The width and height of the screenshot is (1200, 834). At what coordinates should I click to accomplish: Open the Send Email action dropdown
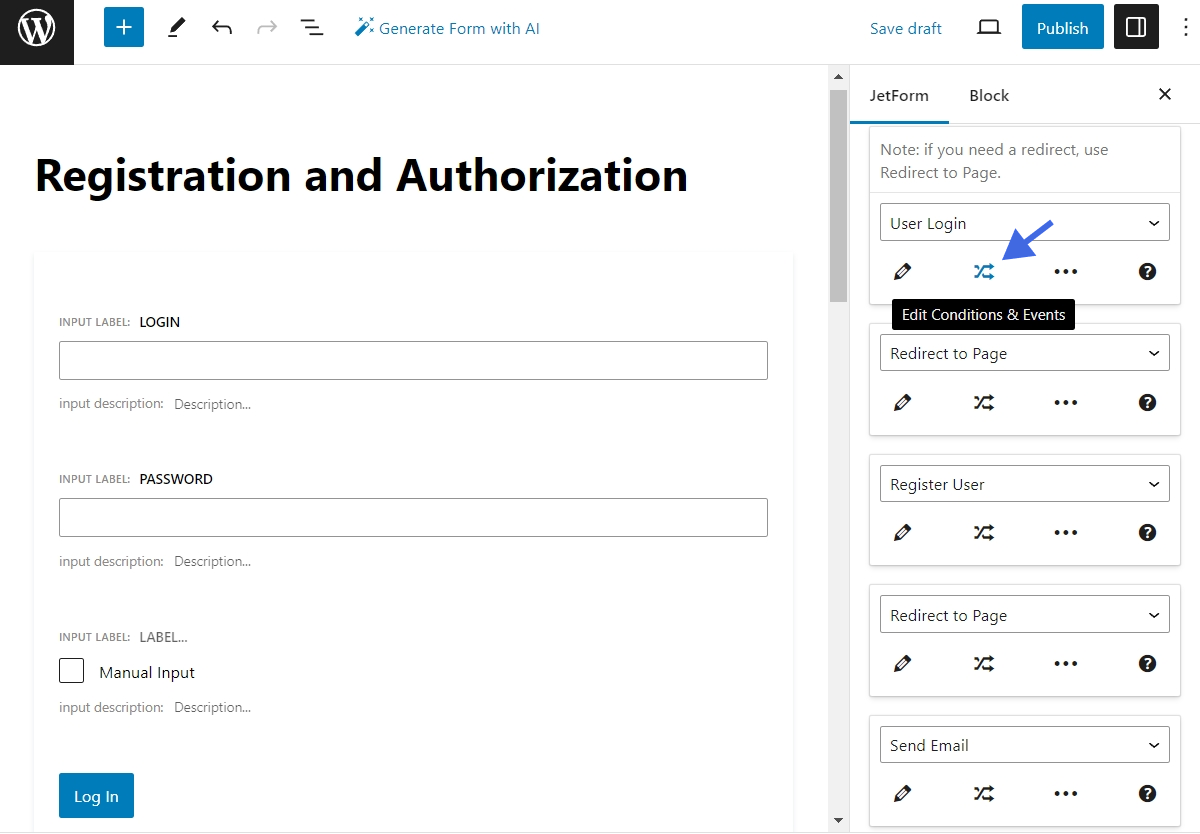pyautogui.click(x=1024, y=744)
